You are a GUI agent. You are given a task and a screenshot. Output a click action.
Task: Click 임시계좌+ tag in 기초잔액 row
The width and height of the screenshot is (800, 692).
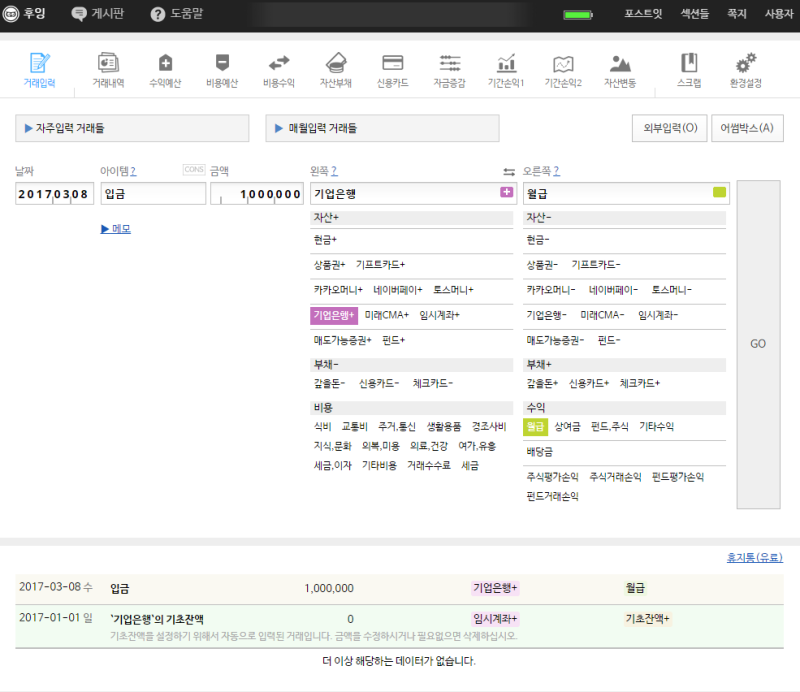tap(495, 619)
